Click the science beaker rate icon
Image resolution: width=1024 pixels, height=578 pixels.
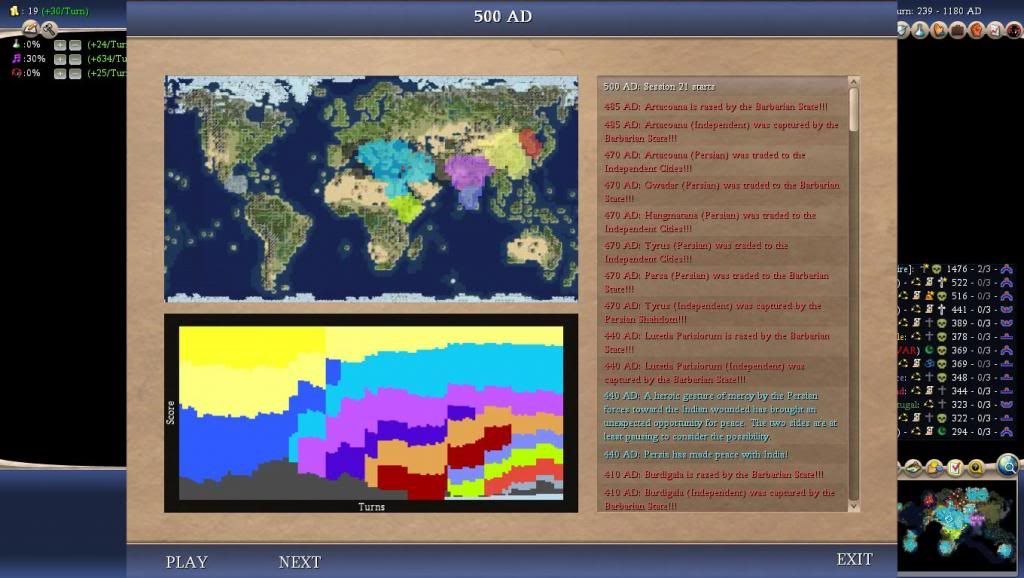[16, 44]
